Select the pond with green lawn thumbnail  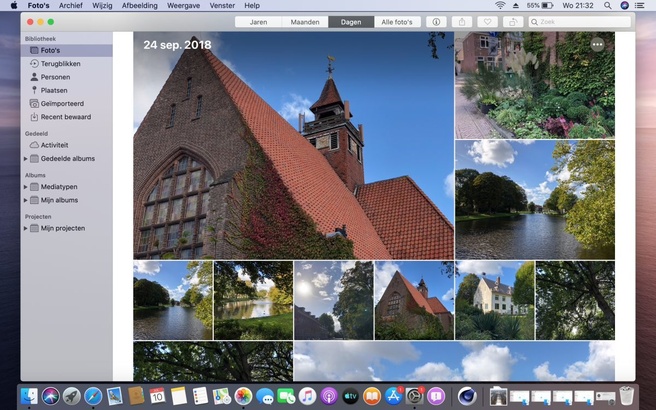[x=253, y=300]
